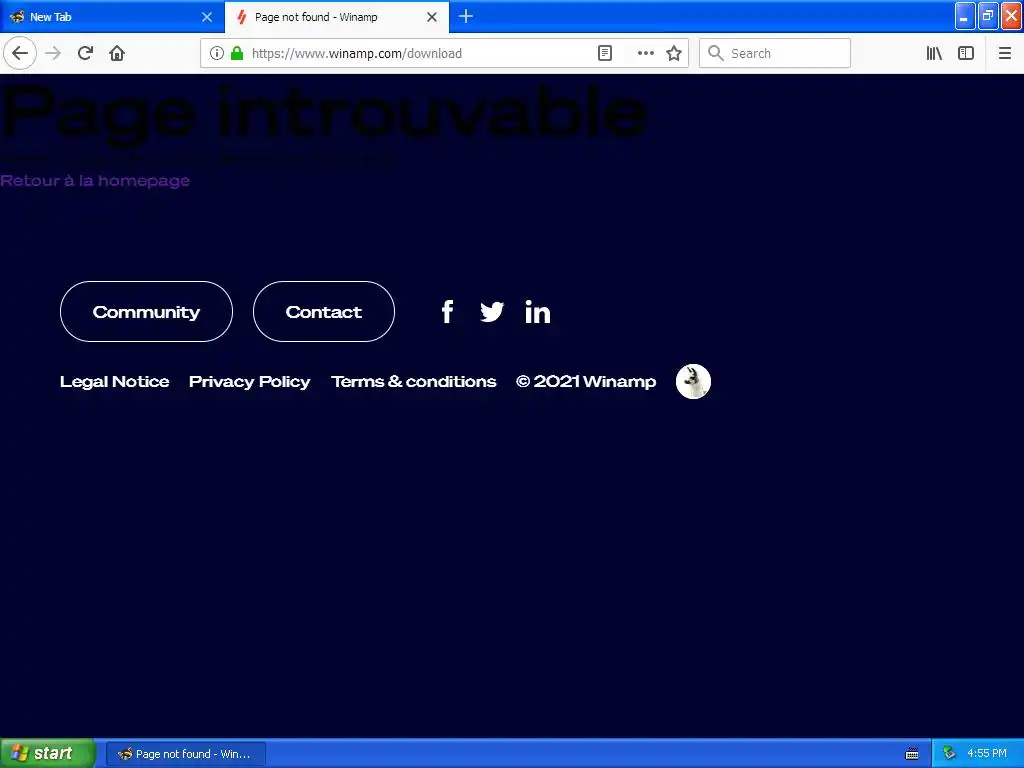Open the Windows start menu
This screenshot has height=768, width=1024.
(x=47, y=754)
